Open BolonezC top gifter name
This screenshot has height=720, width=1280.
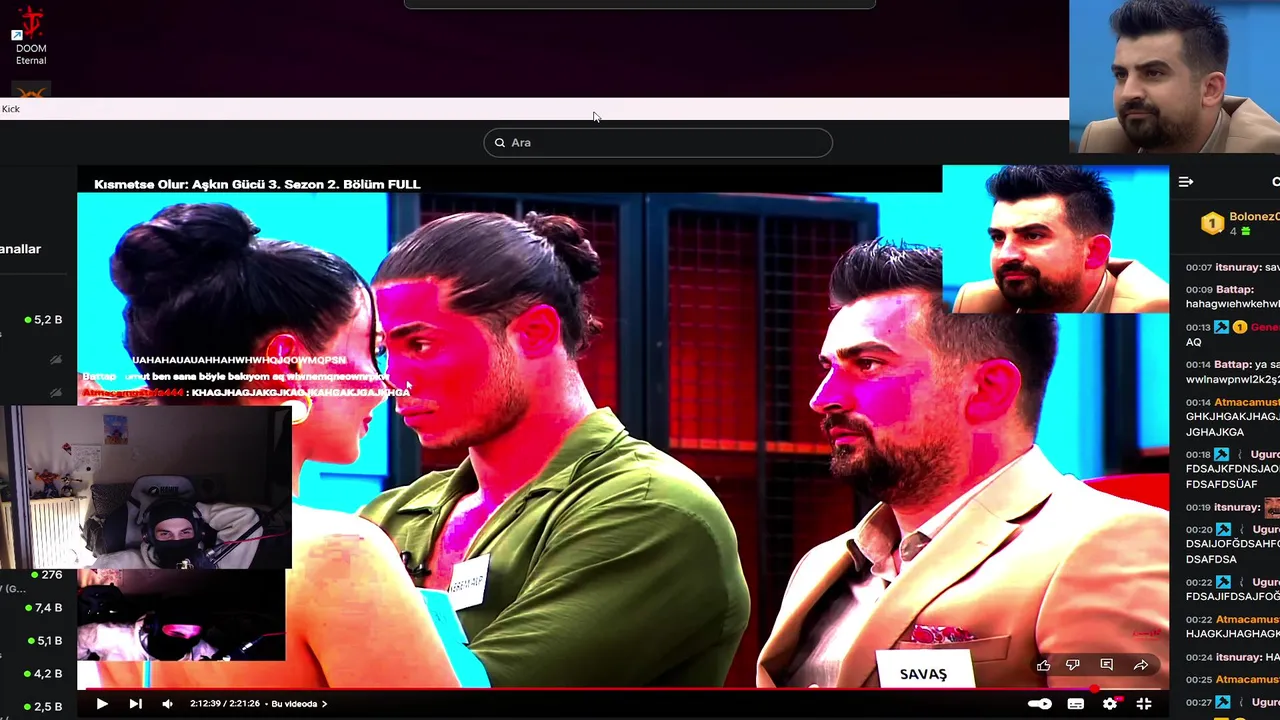coord(1254,217)
